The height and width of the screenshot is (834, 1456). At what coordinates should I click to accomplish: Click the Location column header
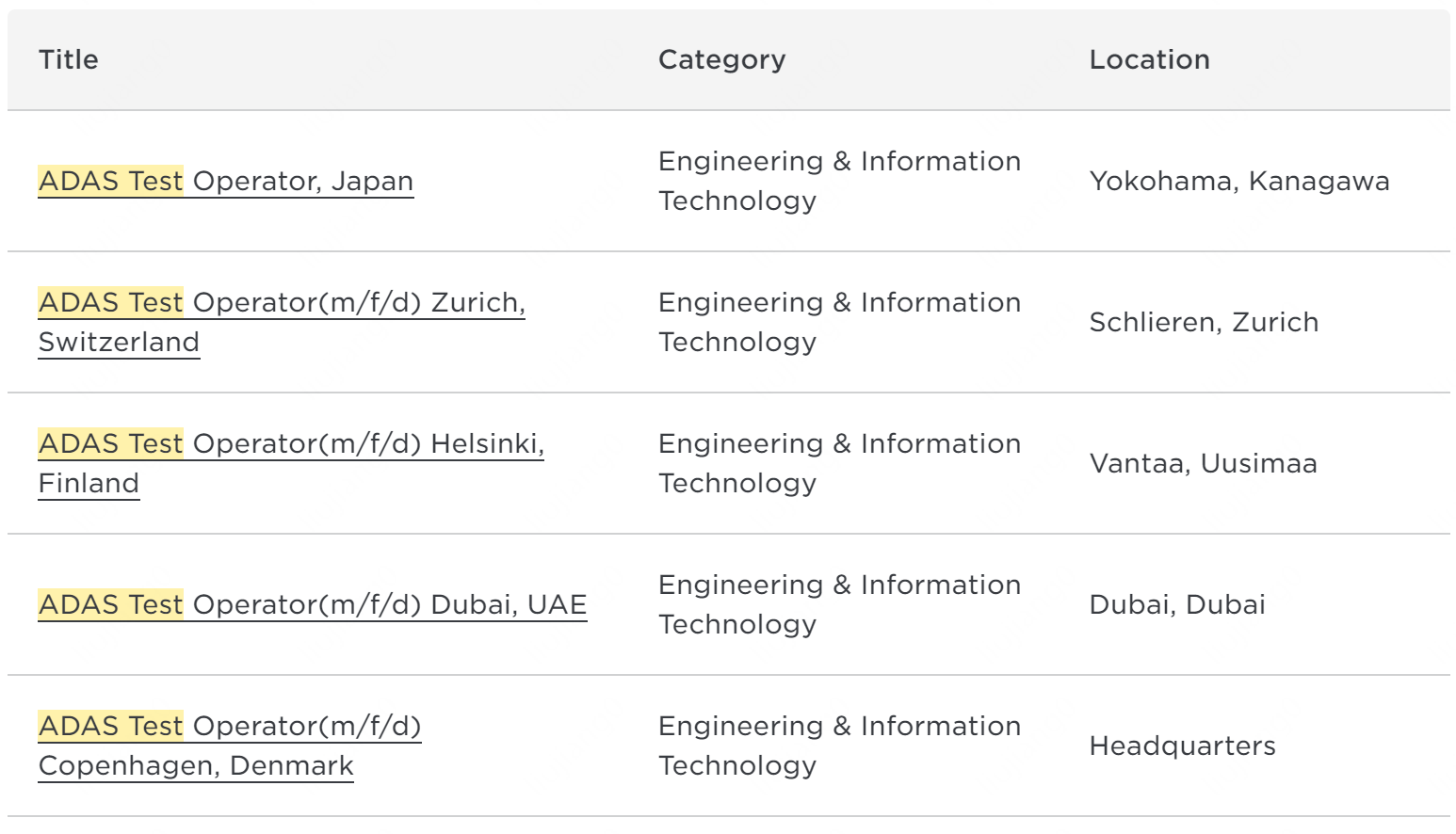[1150, 59]
